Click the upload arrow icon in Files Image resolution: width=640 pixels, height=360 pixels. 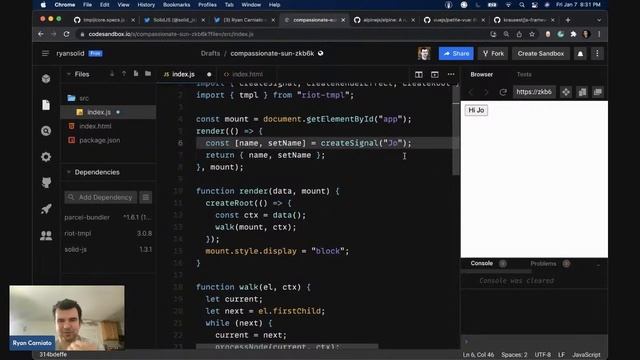click(x=124, y=74)
